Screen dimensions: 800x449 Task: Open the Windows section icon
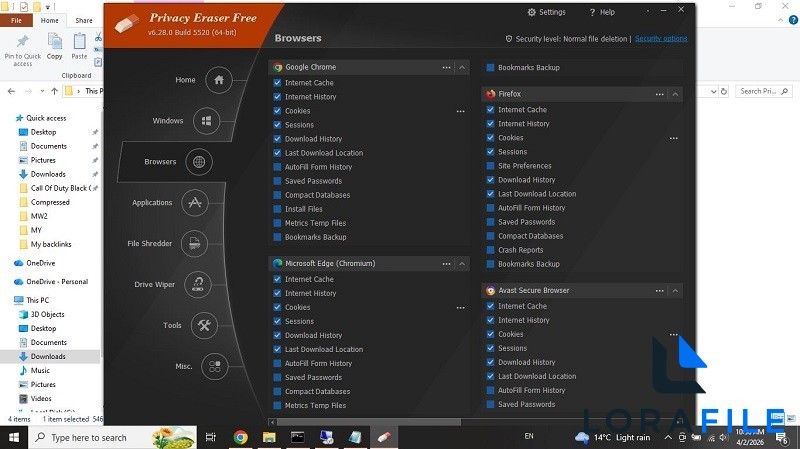pyautogui.click(x=206, y=121)
